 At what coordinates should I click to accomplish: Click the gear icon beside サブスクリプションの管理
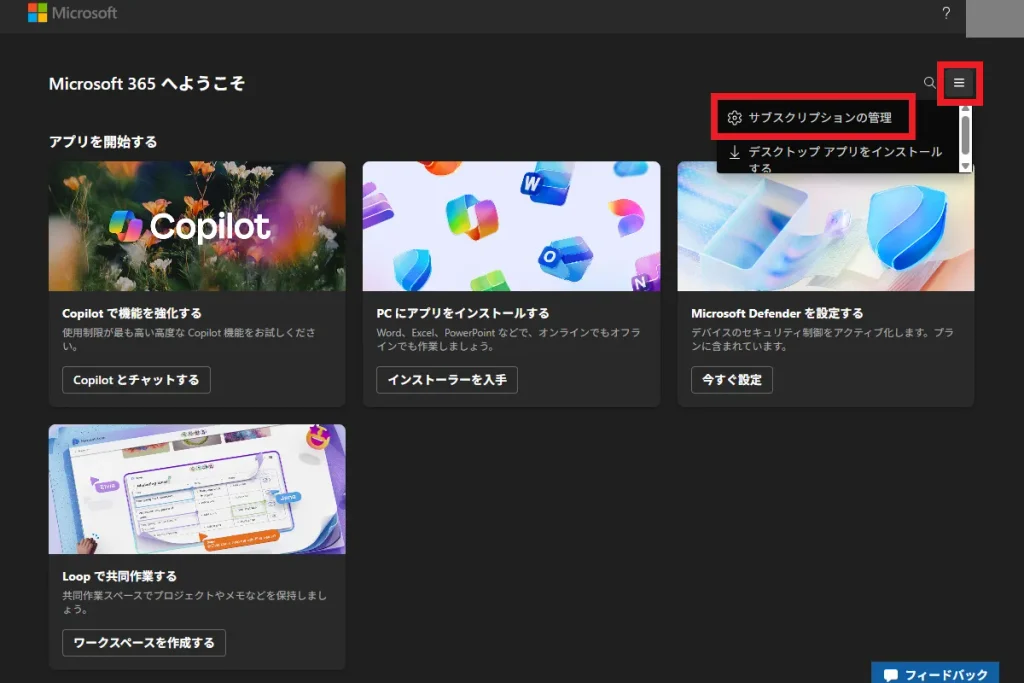tap(735, 118)
